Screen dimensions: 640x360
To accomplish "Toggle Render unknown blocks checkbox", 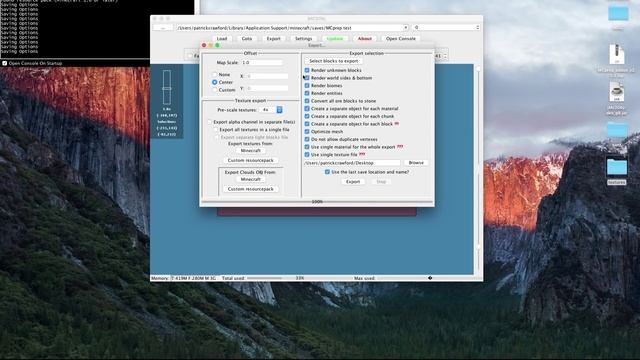I will 307,70.
